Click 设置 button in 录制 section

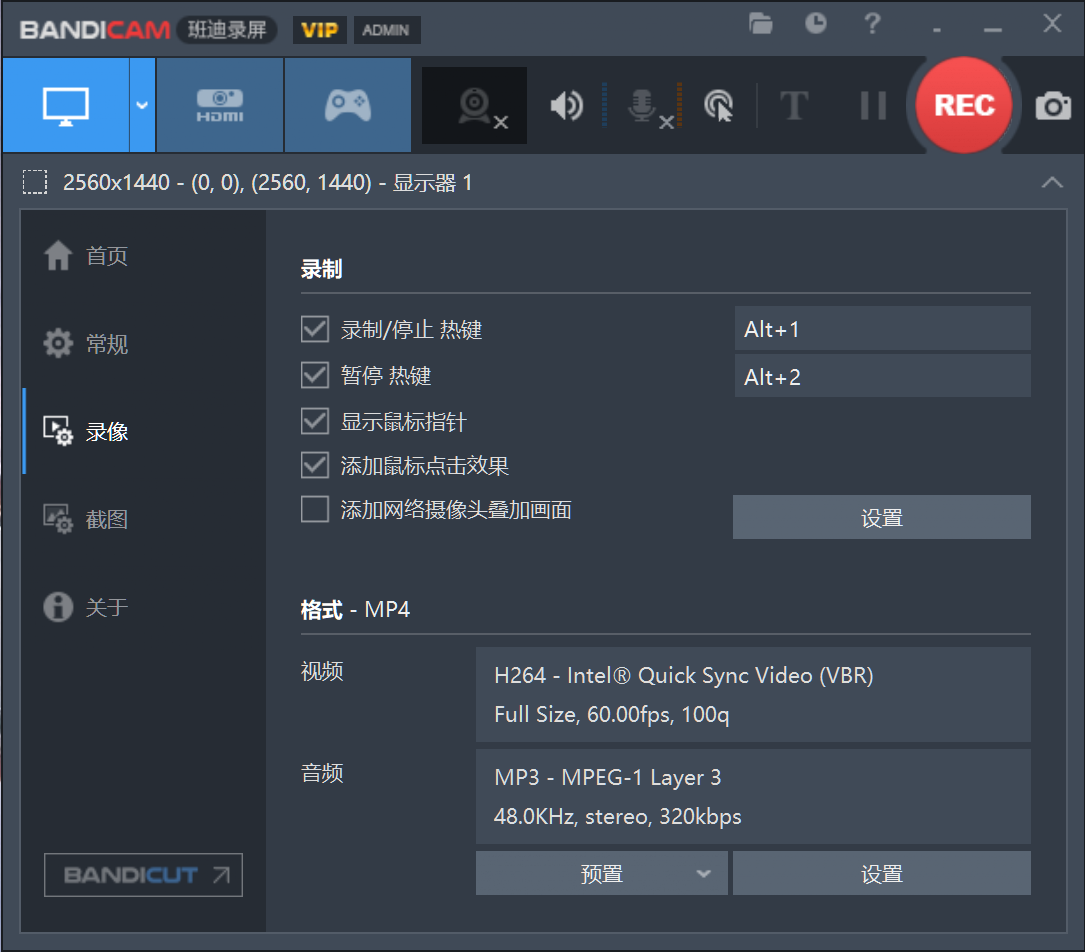click(882, 517)
